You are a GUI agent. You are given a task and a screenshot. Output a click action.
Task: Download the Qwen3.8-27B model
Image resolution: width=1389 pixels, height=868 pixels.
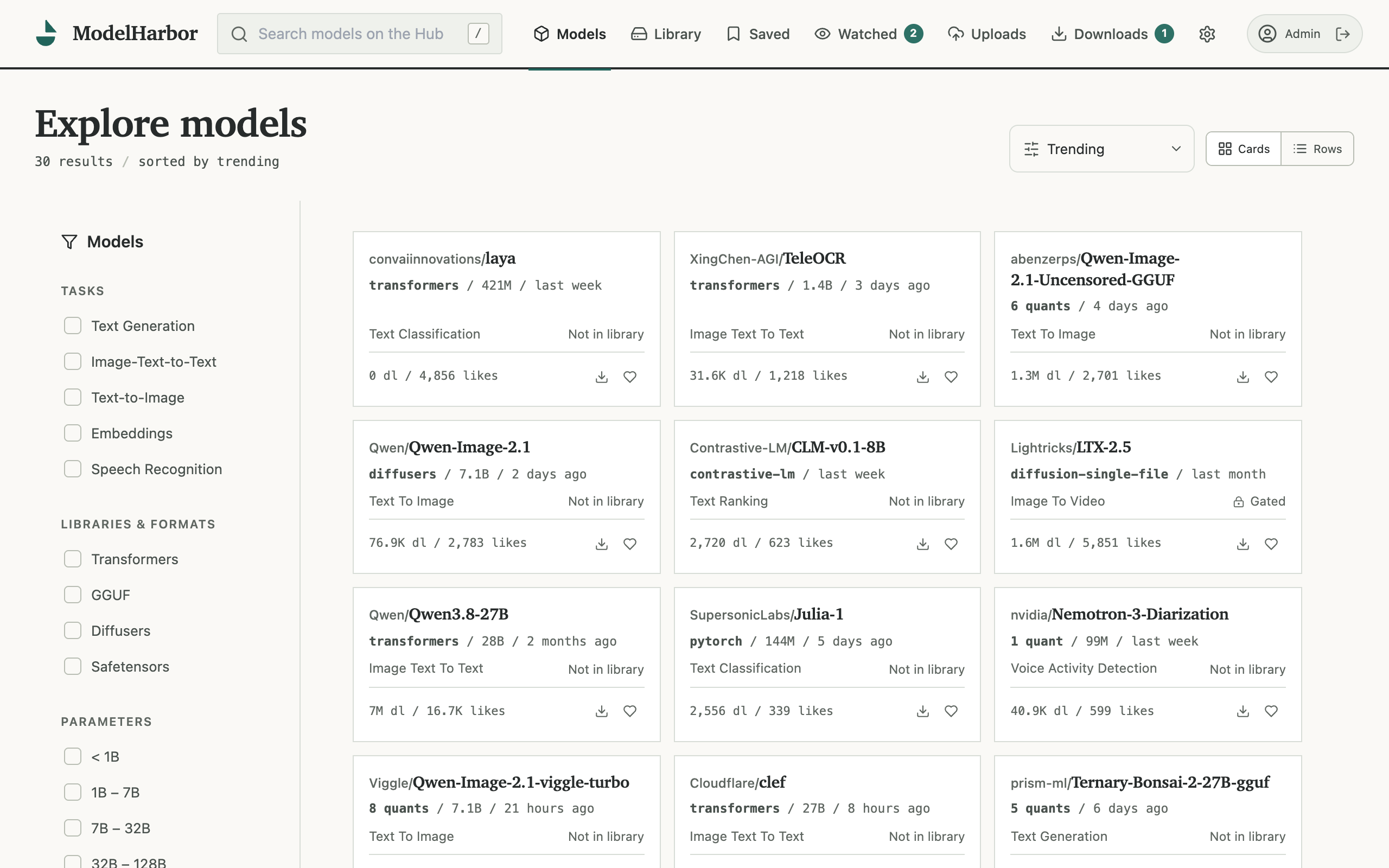pos(602,711)
